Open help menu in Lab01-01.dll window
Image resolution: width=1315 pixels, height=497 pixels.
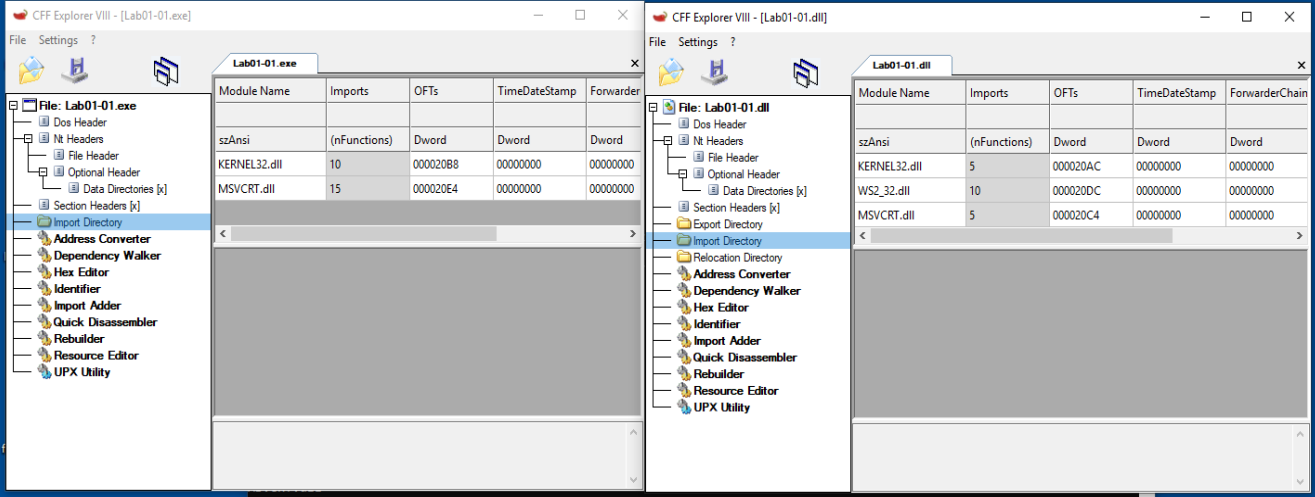click(733, 42)
